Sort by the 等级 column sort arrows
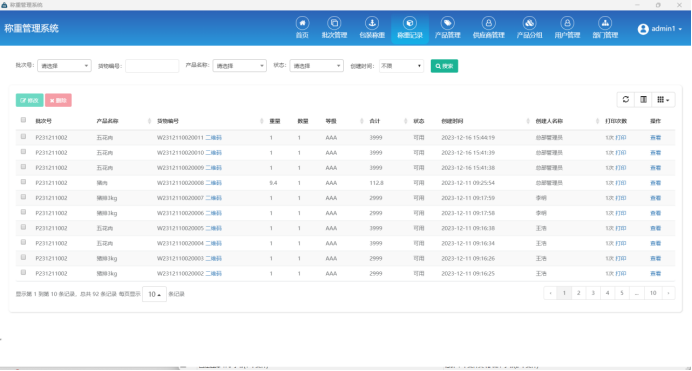692x371 pixels. point(361,121)
